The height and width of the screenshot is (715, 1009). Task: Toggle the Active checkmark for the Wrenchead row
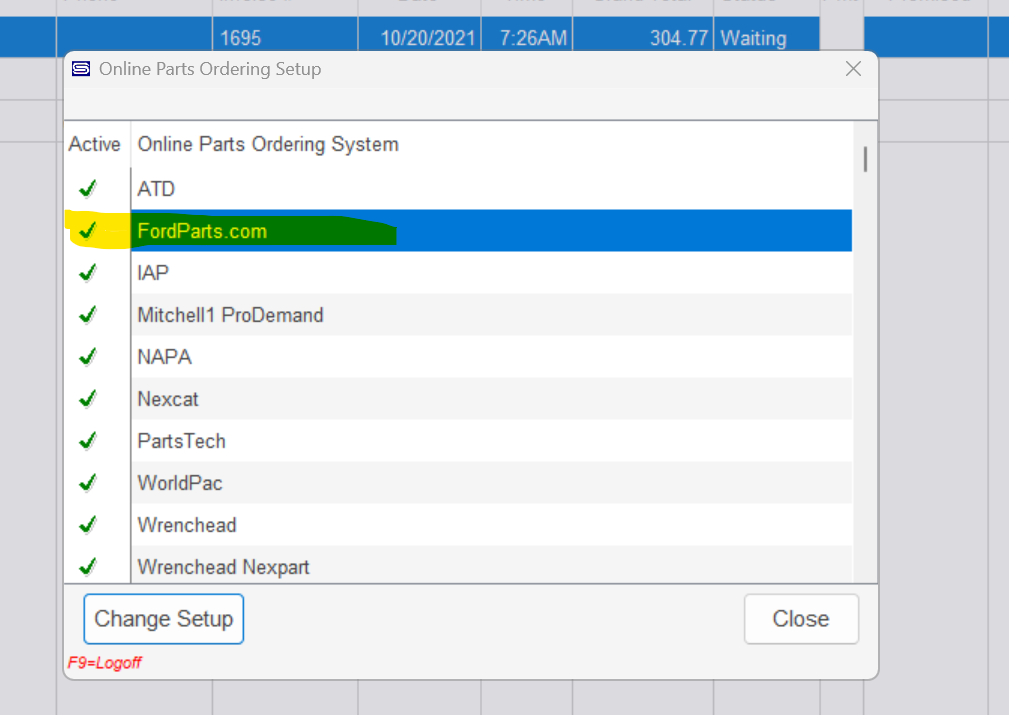coord(88,525)
